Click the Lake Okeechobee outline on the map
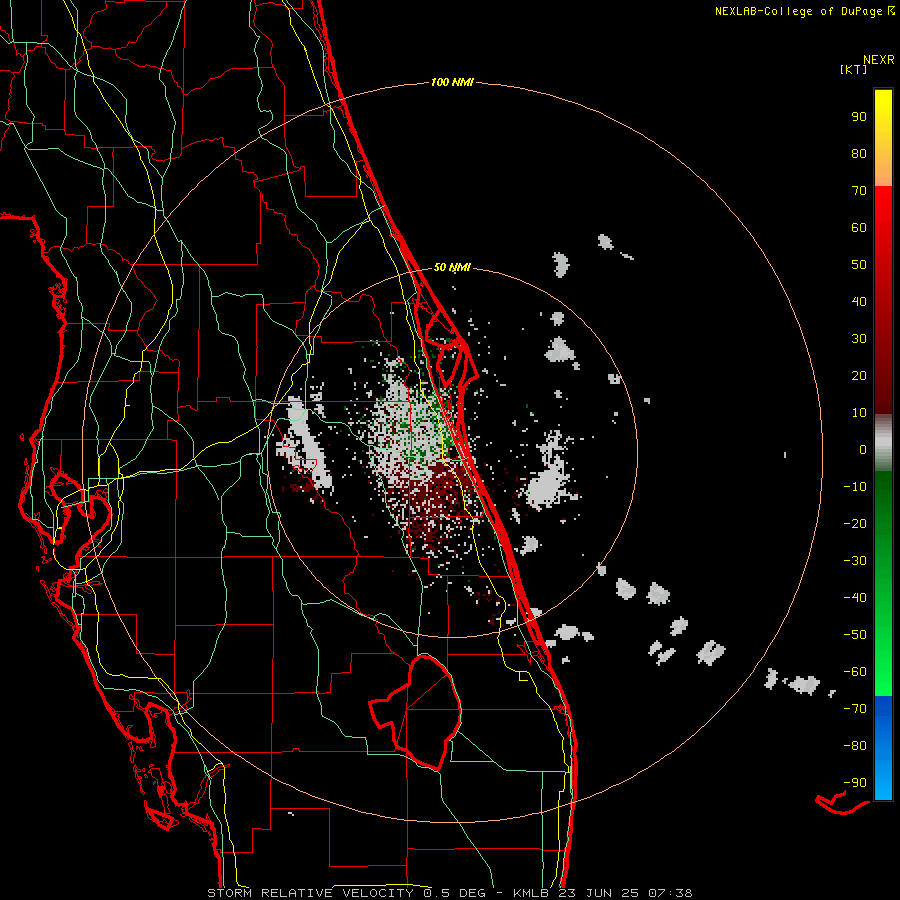 [x=418, y=712]
